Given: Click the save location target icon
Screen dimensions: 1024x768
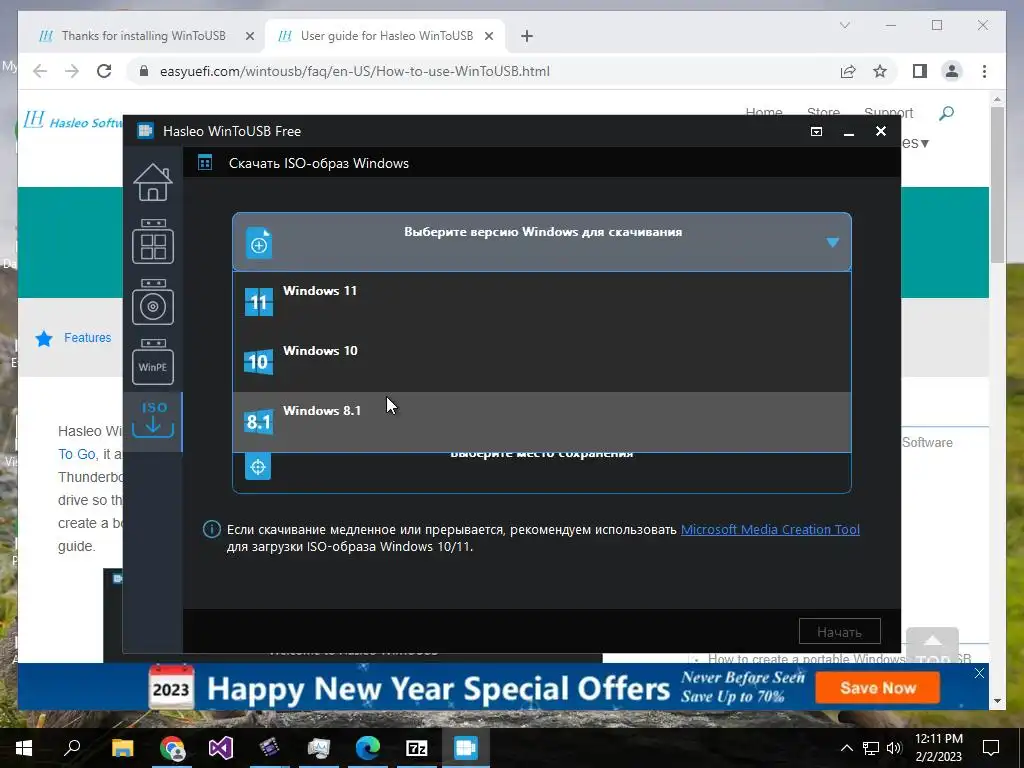Looking at the screenshot, I should tap(258, 467).
